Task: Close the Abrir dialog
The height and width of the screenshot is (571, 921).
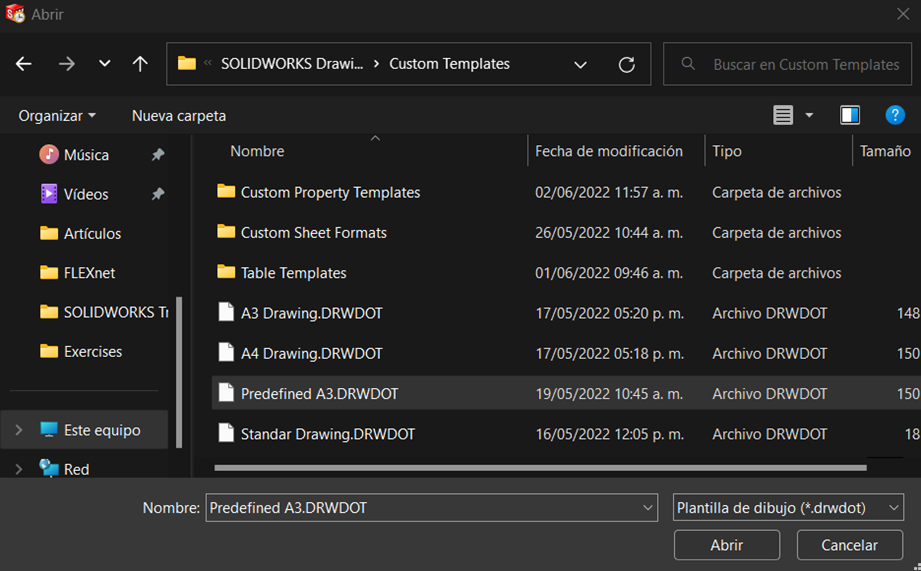Action: coord(903,14)
